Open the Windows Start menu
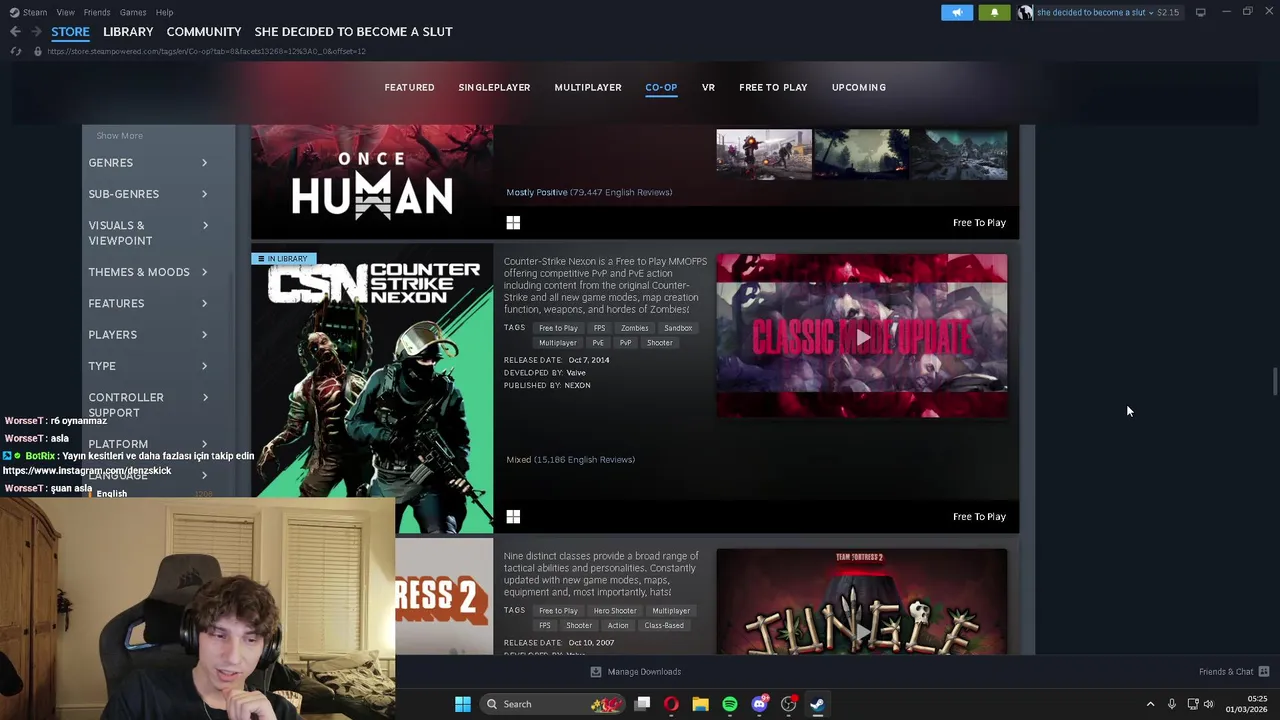Screen dimensions: 1280x720 coord(462,704)
